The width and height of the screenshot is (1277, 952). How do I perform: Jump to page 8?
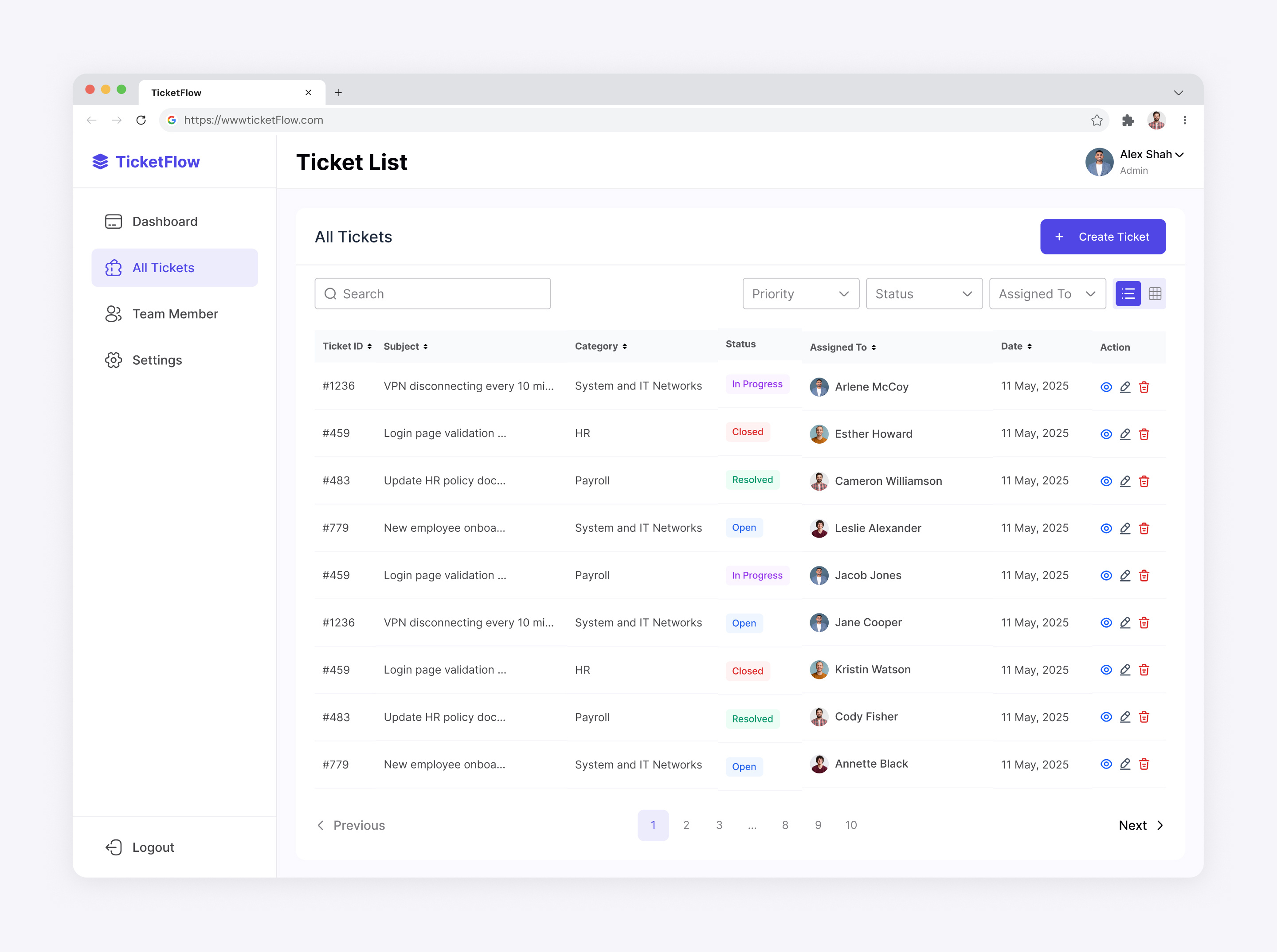tap(785, 825)
